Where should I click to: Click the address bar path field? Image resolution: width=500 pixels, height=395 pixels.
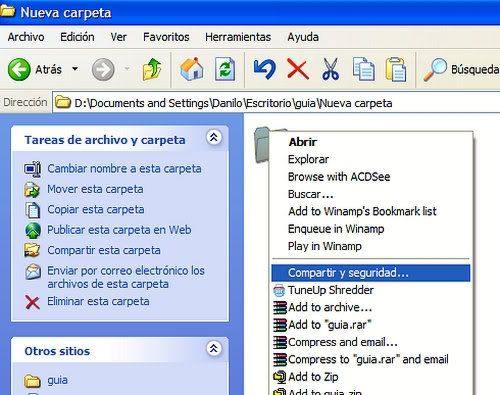[x=276, y=103]
